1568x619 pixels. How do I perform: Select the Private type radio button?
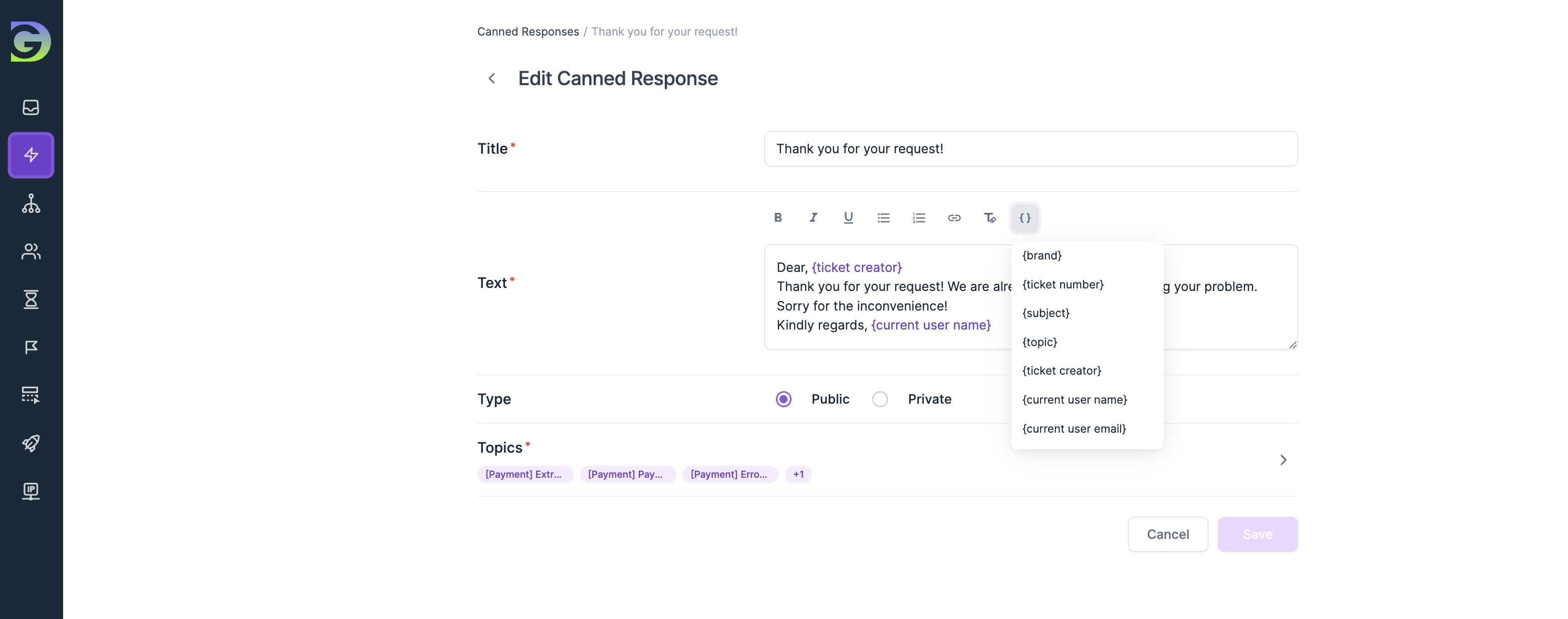[880, 399]
